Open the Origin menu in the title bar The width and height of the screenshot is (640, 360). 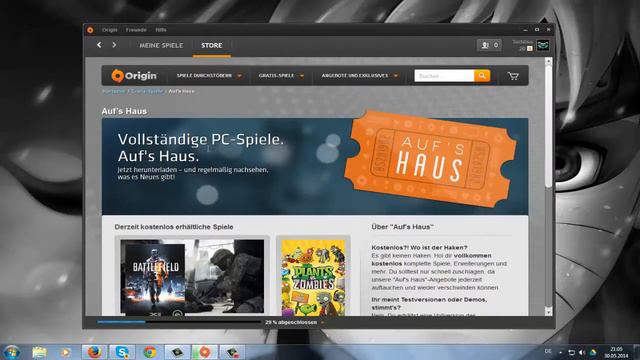click(109, 30)
